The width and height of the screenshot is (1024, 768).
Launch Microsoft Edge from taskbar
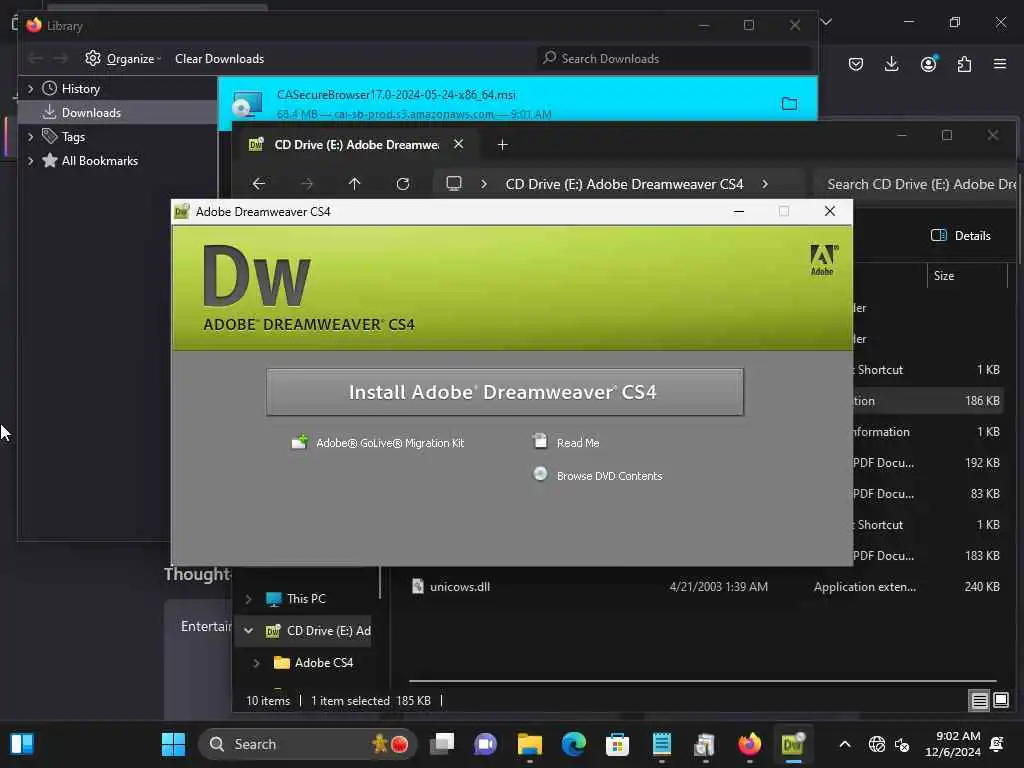click(x=573, y=744)
